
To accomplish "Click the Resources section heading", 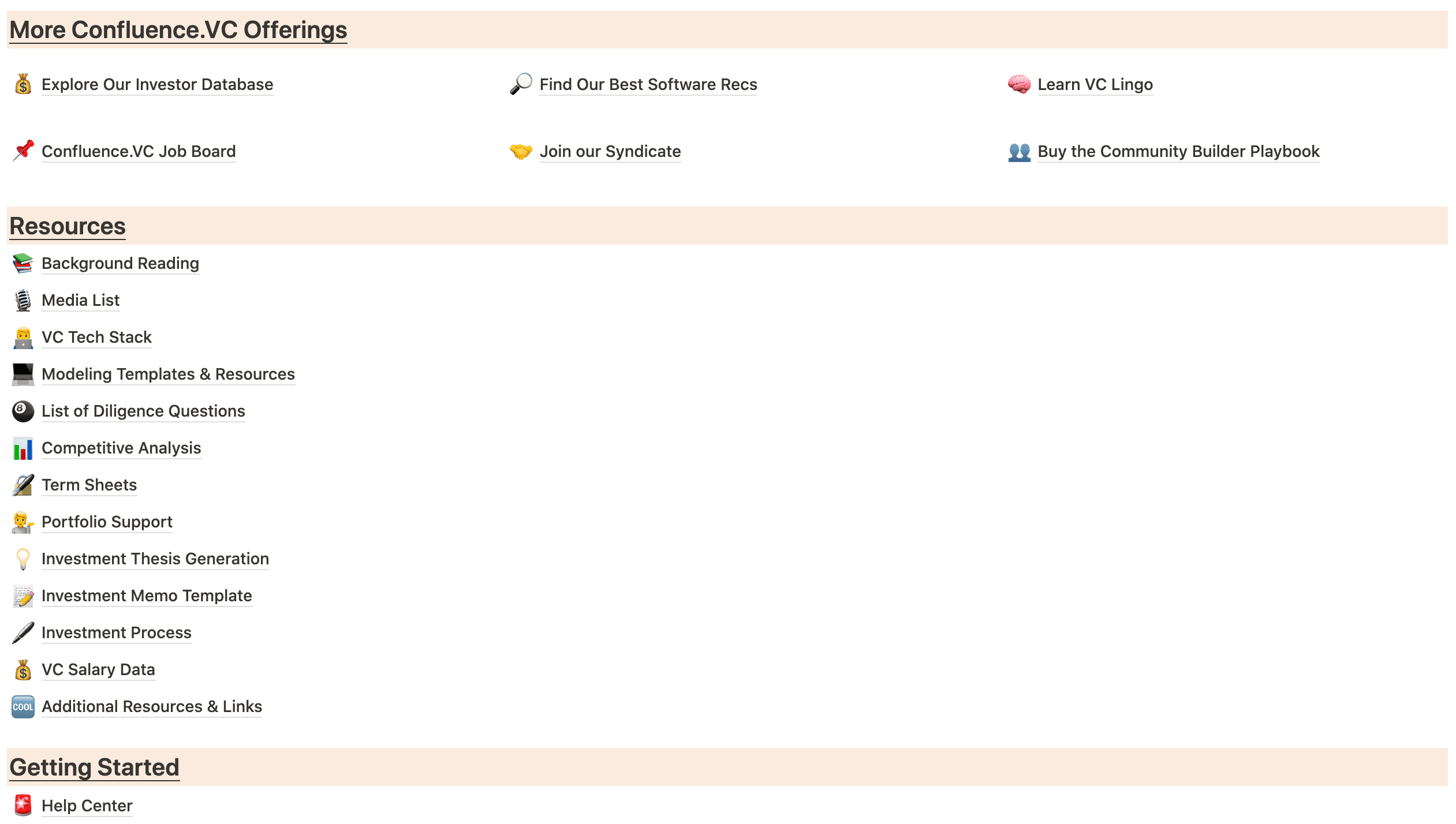I will 68,226.
